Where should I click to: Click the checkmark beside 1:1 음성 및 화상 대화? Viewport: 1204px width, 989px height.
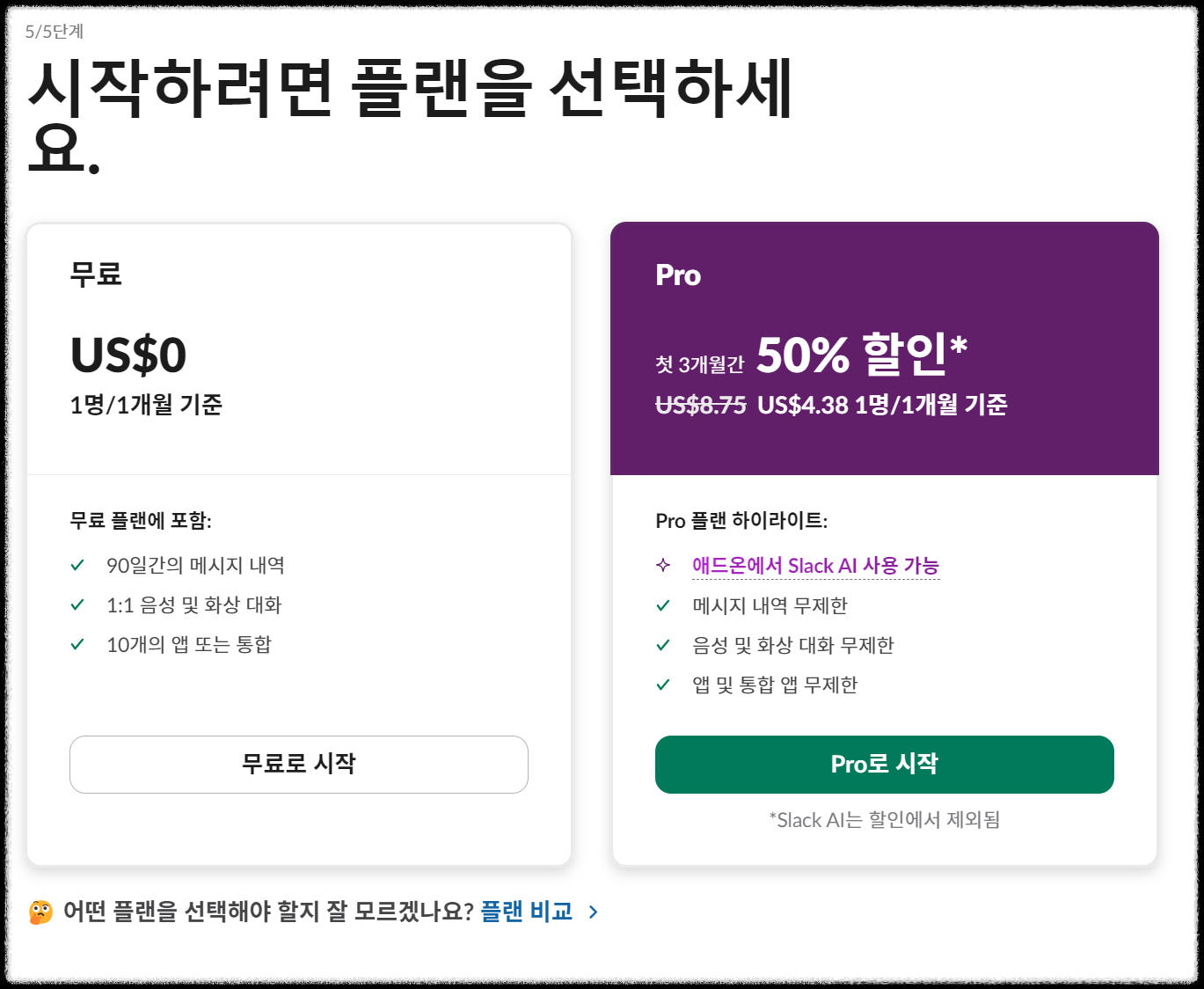pos(77,605)
